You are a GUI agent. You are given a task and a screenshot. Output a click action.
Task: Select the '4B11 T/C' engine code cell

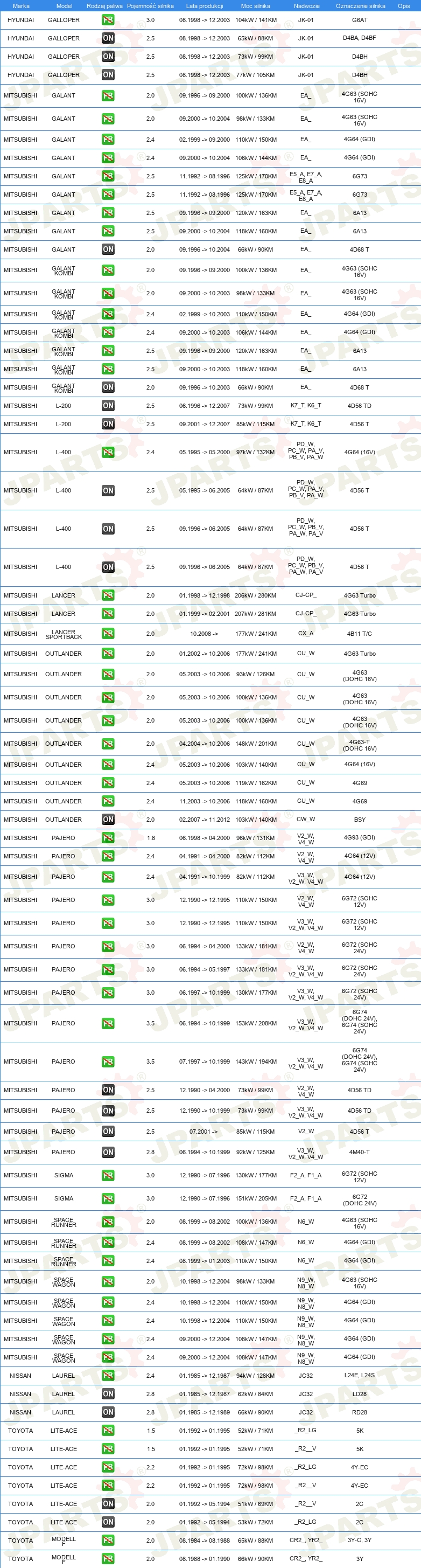[360, 634]
